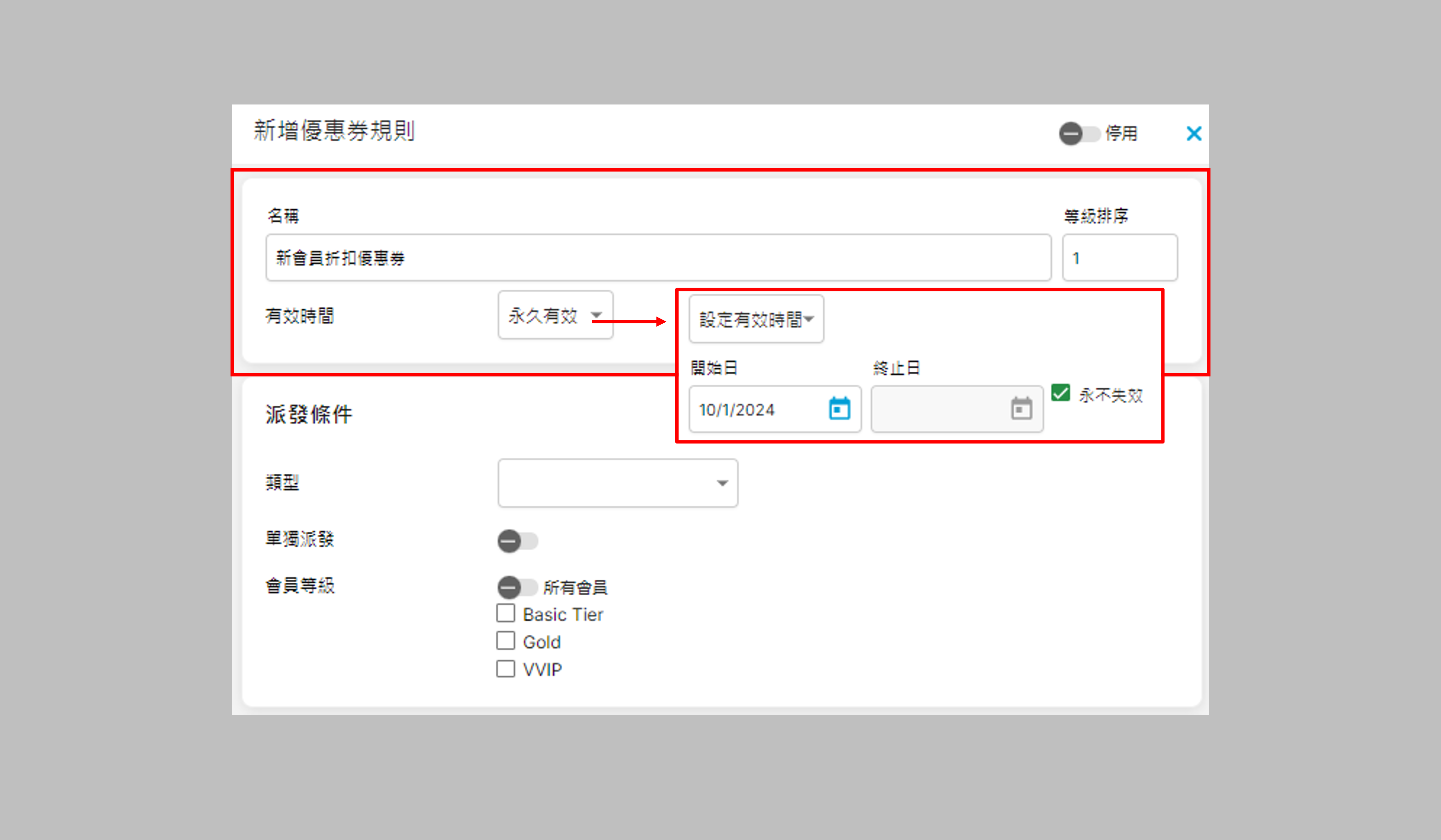Screen dimensions: 1441x840
Task: Check the VVIP membership checkbox
Action: [506, 668]
